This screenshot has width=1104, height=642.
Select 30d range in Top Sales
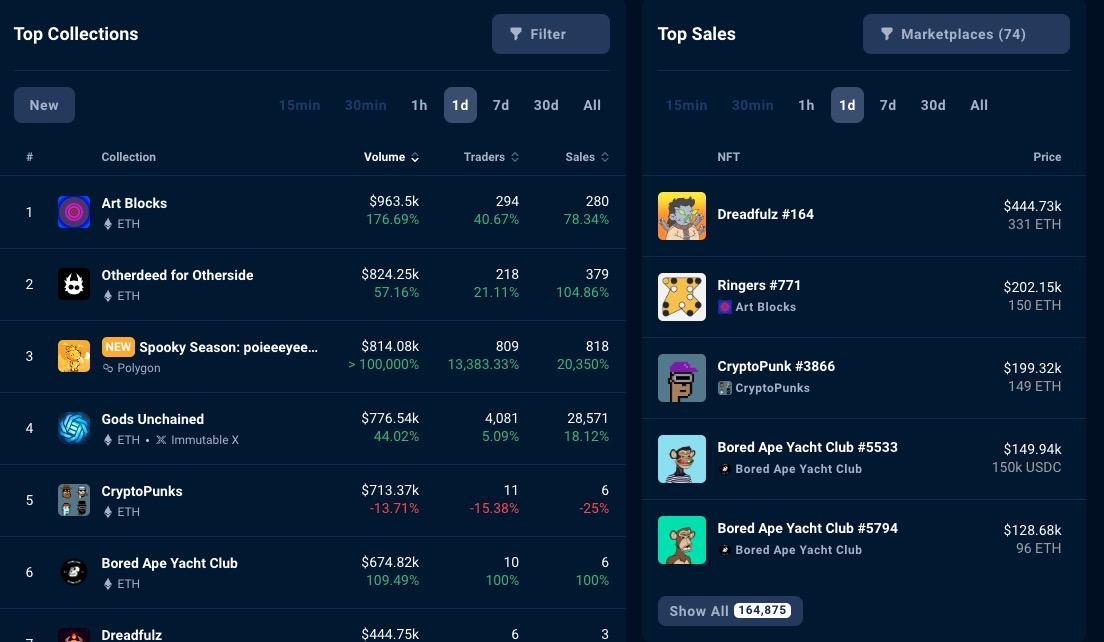coord(933,105)
